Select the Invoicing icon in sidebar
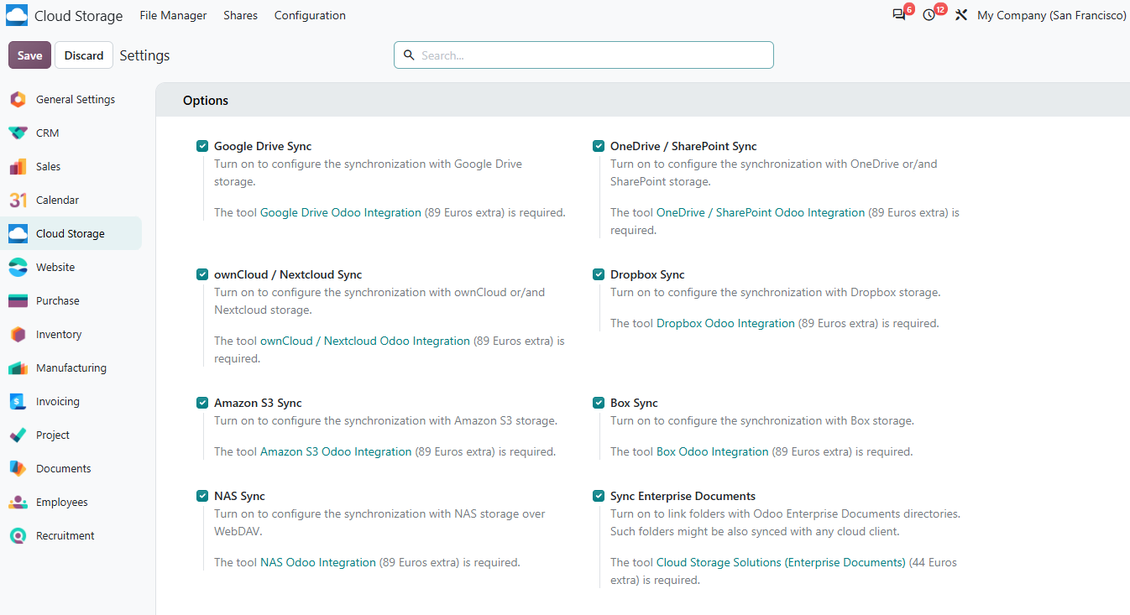This screenshot has width=1130, height=615. [x=18, y=402]
